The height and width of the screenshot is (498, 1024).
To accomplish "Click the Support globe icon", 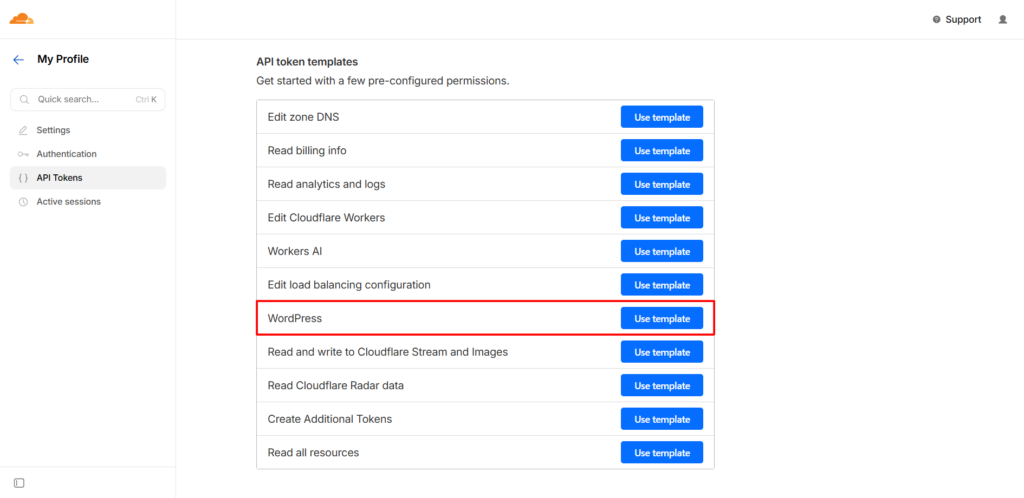I will pos(936,20).
